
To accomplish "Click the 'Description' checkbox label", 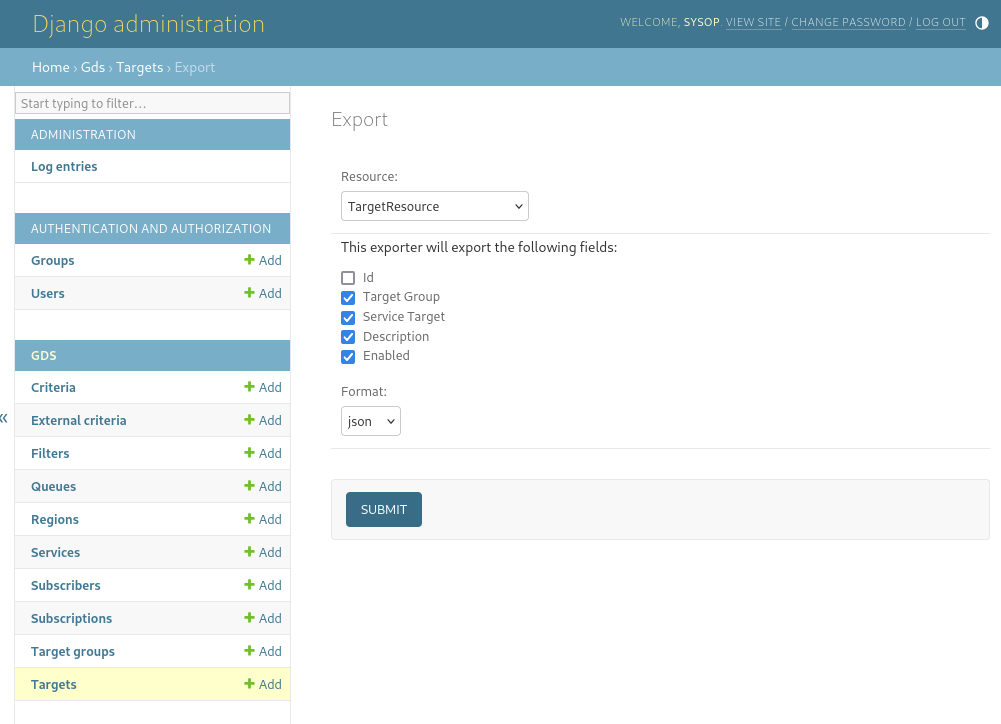I will click(x=396, y=336).
